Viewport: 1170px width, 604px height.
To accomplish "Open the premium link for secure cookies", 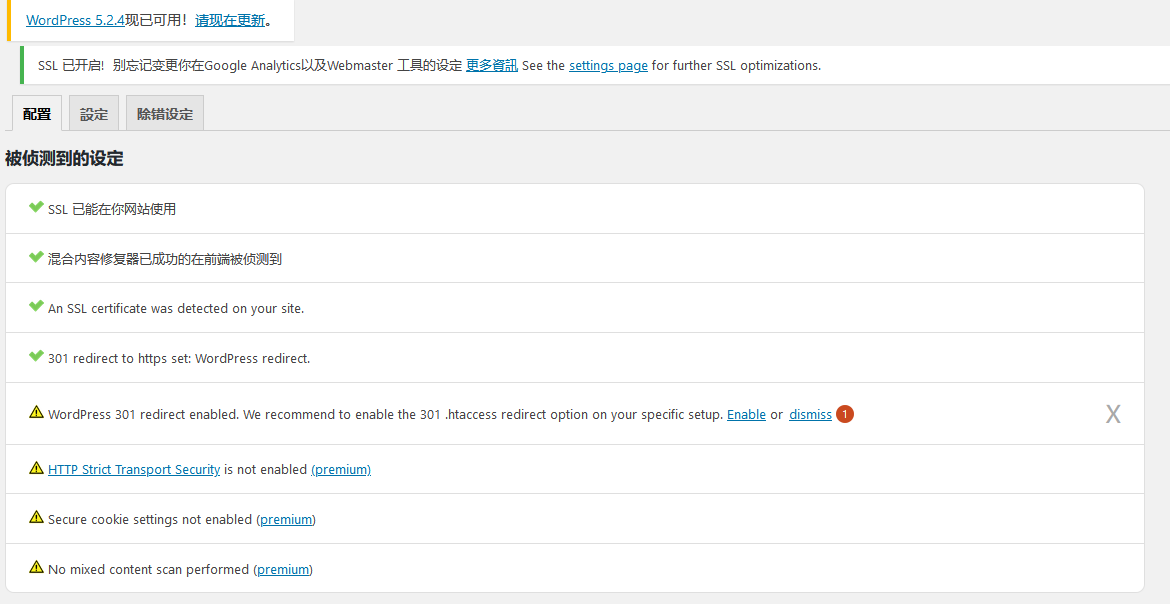I will 286,520.
